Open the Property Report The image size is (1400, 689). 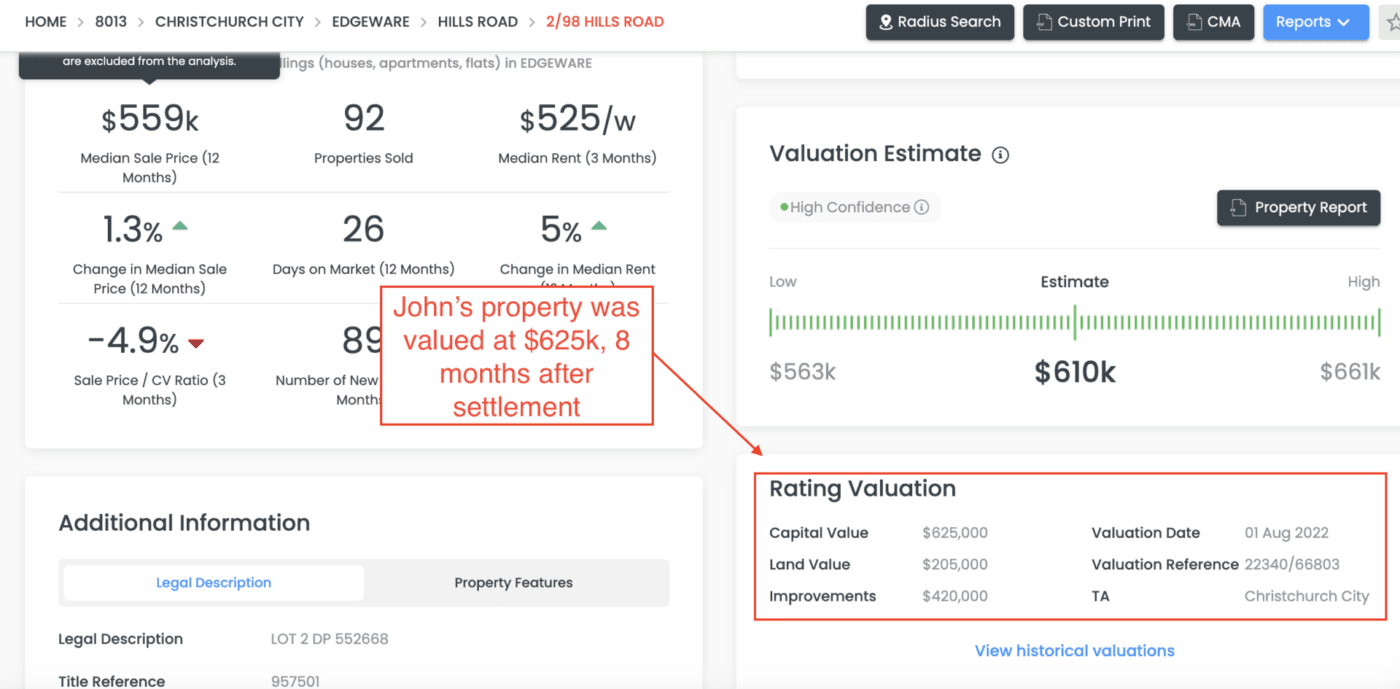[1298, 207]
